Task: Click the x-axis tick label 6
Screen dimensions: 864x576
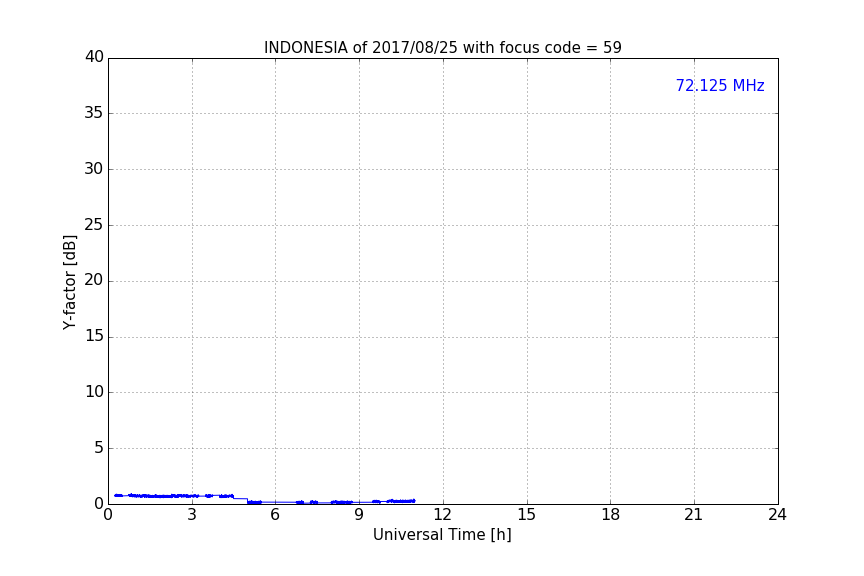Action: click(275, 515)
